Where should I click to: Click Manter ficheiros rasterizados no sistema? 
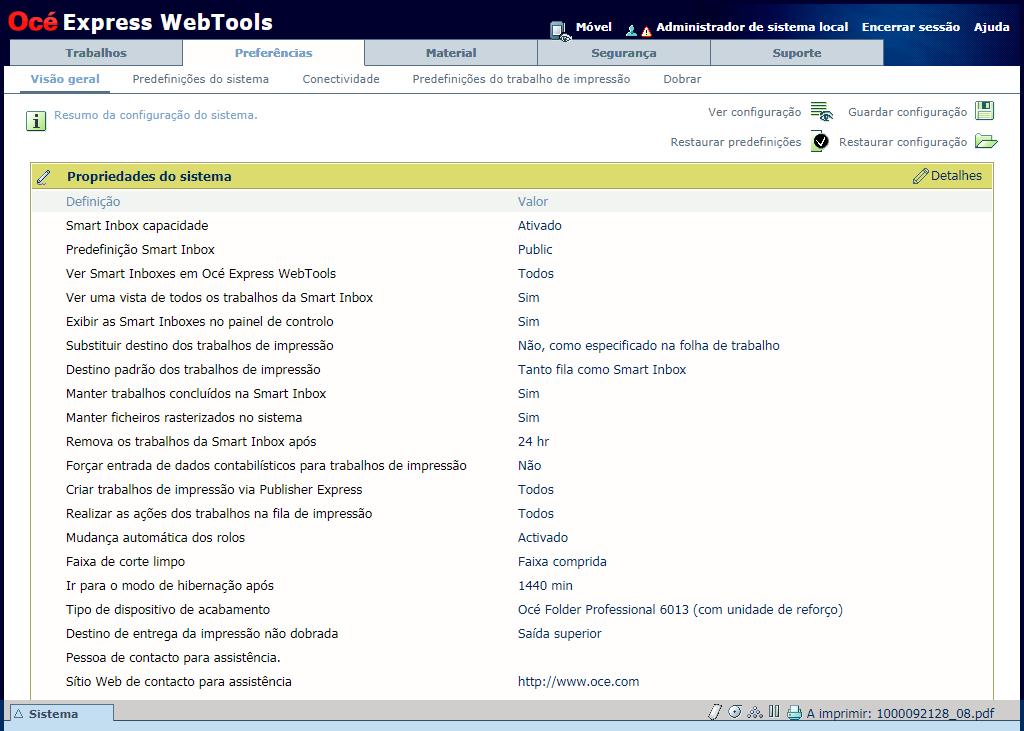pos(184,417)
